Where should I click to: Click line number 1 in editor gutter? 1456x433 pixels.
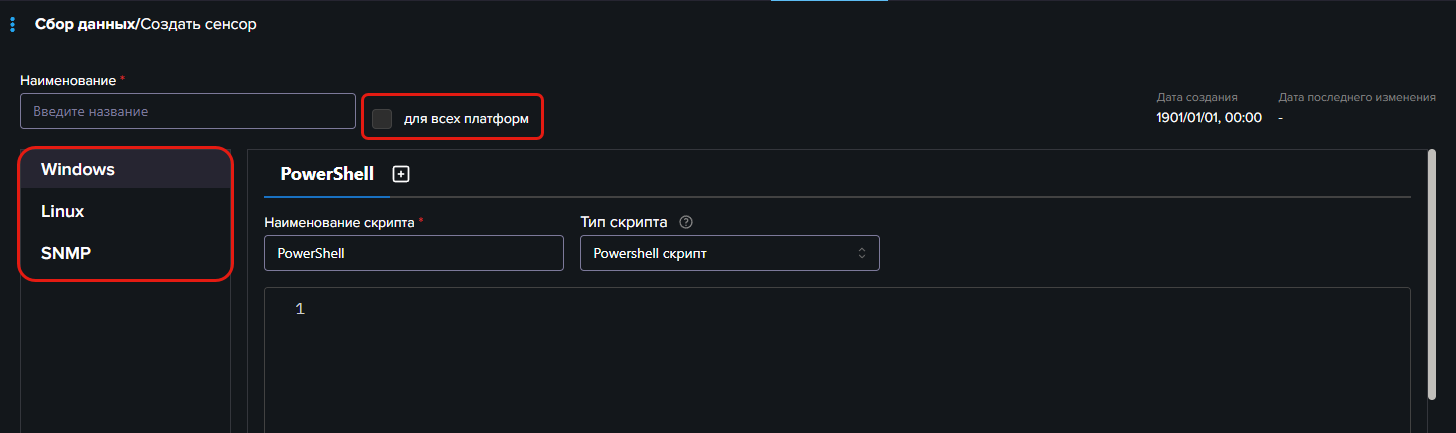[x=300, y=309]
